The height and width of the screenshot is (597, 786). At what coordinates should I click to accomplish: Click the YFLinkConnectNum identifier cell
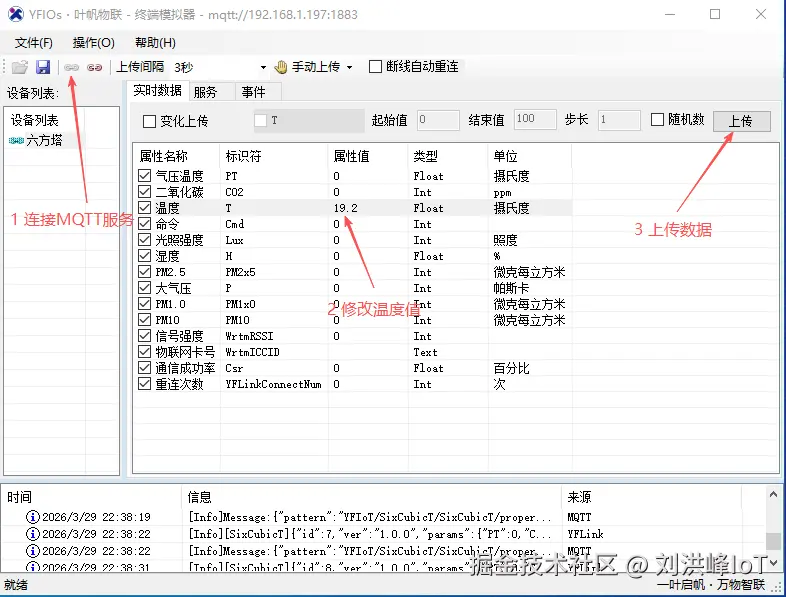pos(273,384)
